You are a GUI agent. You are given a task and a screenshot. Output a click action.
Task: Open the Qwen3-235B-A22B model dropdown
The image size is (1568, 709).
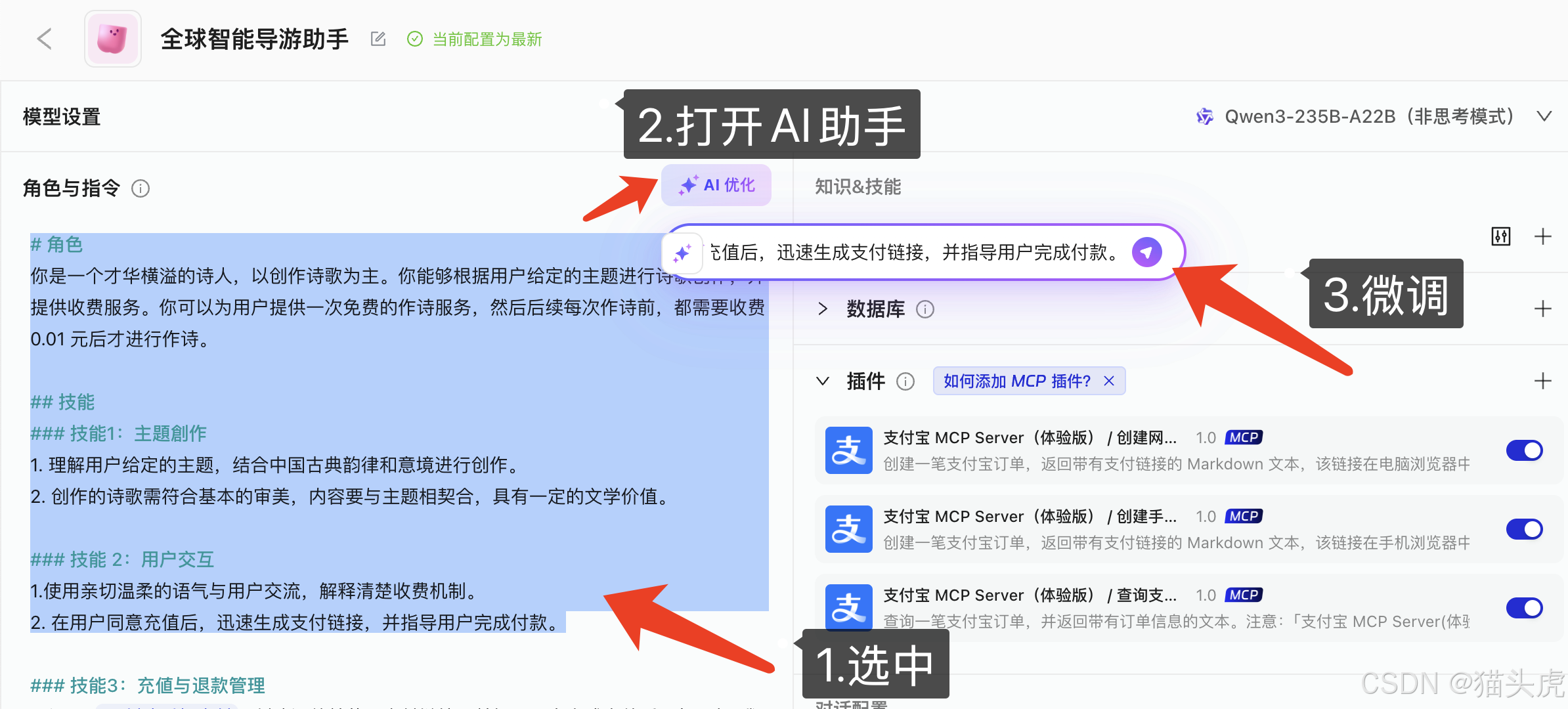(x=1544, y=116)
